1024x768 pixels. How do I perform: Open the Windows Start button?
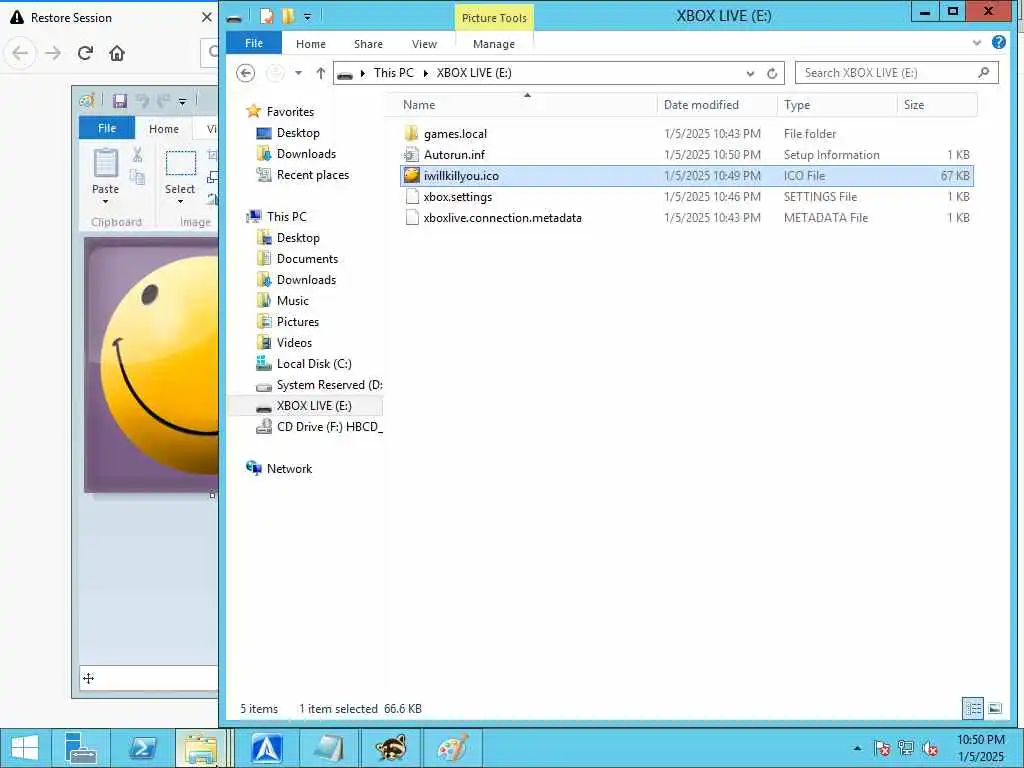25,748
